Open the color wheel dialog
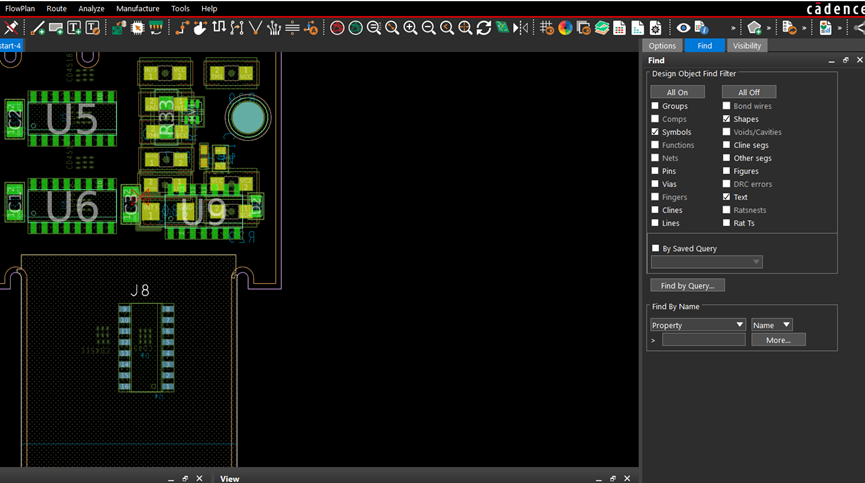The width and height of the screenshot is (865, 483). point(566,28)
